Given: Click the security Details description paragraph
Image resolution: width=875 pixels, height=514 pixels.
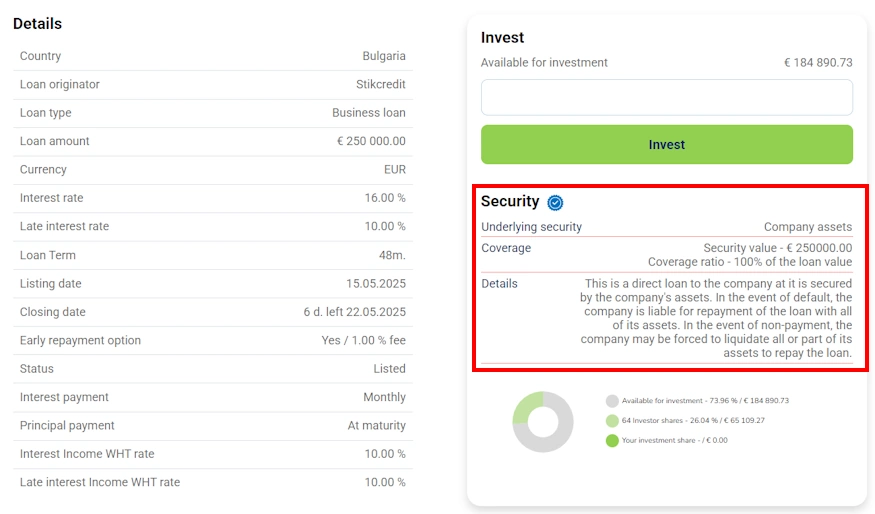Looking at the screenshot, I should pos(716,318).
